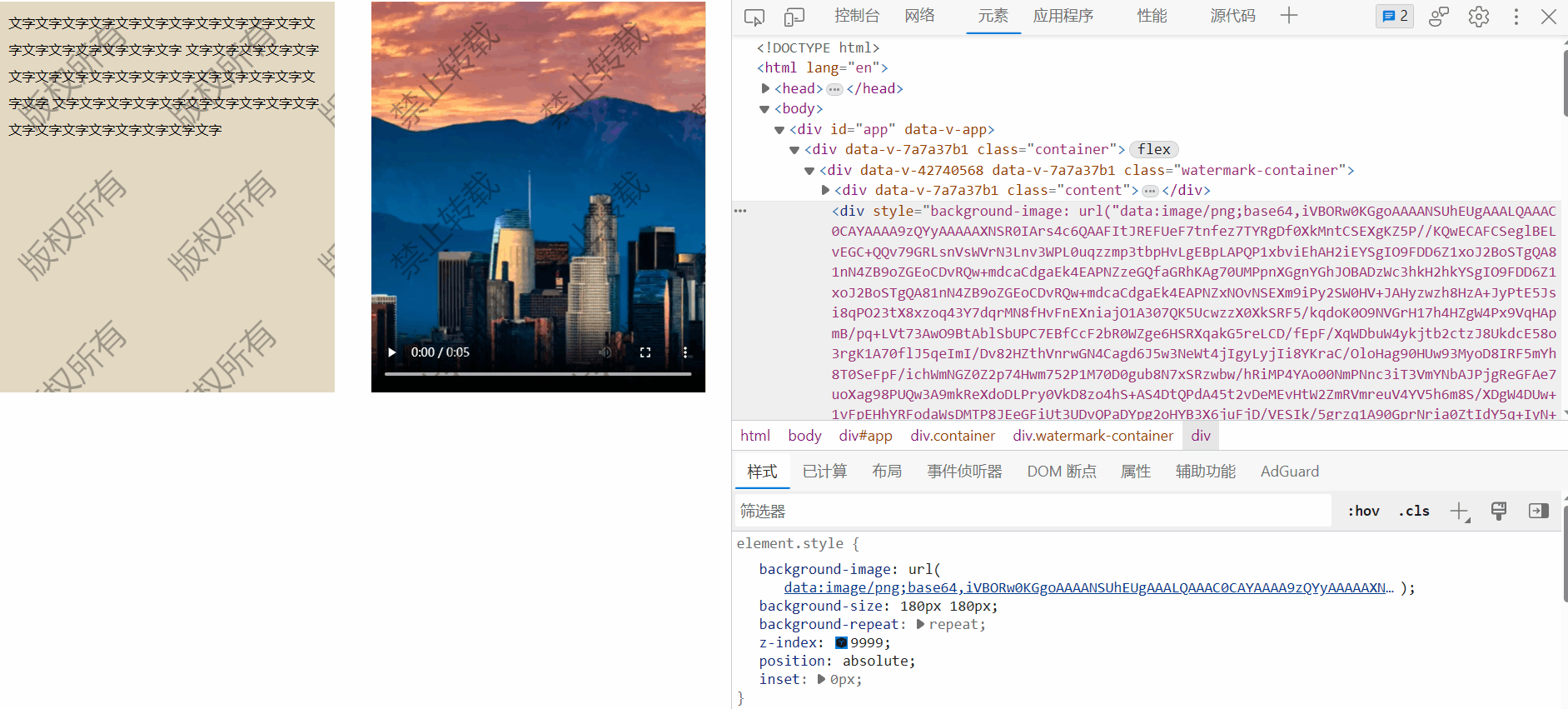Screen dimensions: 1568x709
Task: Play the video
Action: 391,352
